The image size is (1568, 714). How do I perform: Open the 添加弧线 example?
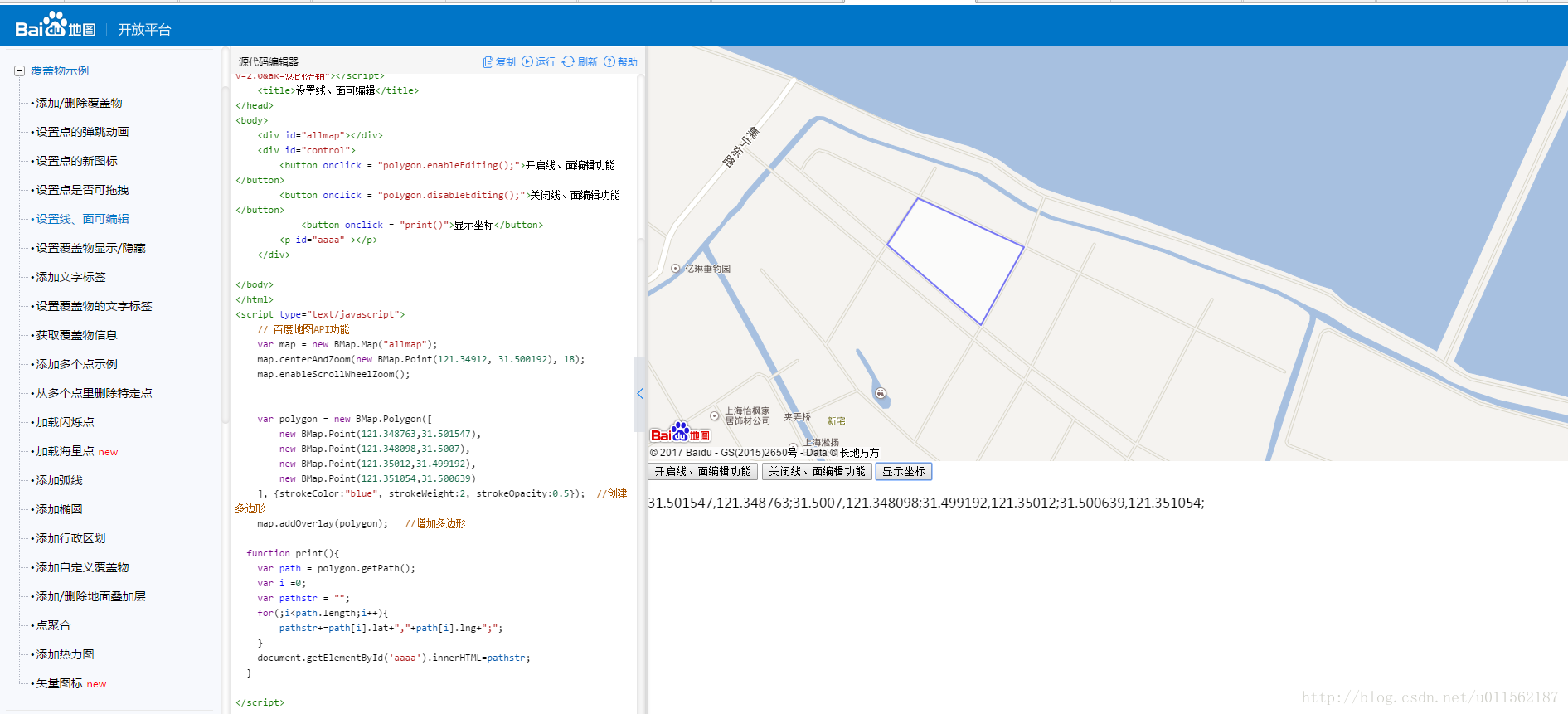coord(60,480)
